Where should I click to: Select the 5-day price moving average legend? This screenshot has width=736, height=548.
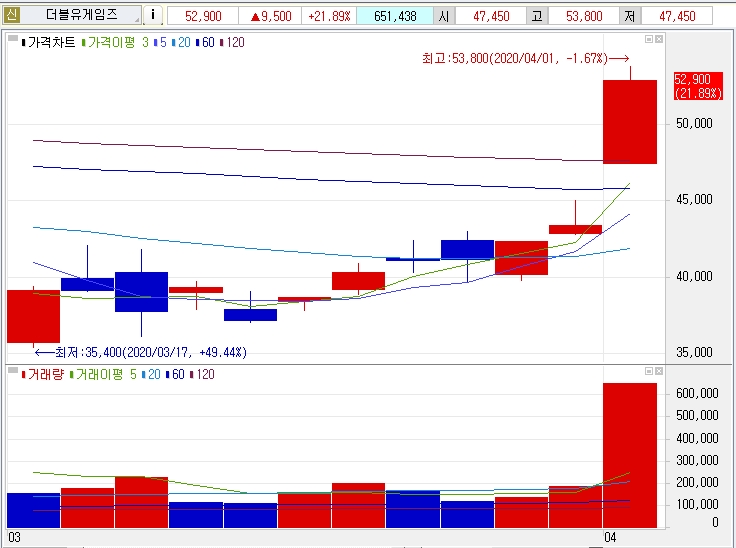coord(161,42)
